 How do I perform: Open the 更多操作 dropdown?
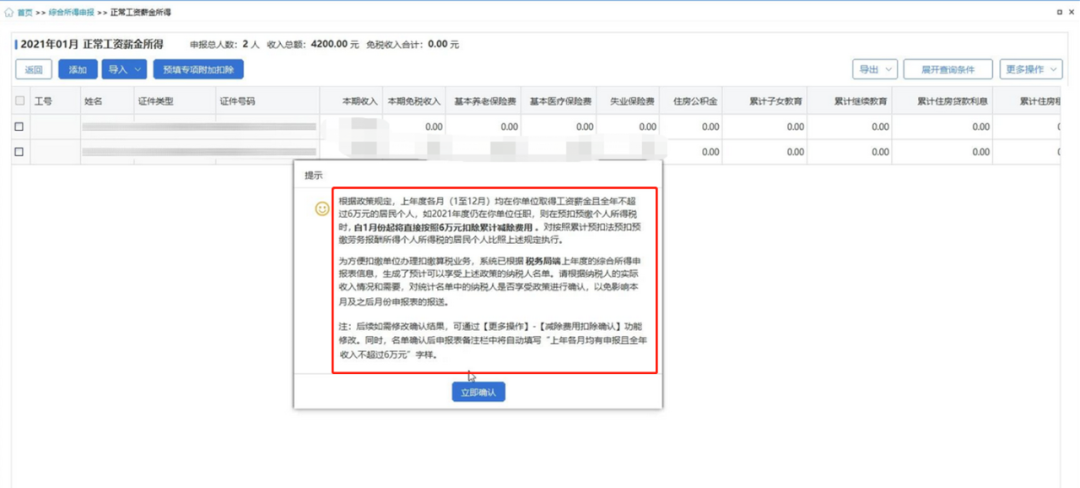click(x=1031, y=70)
